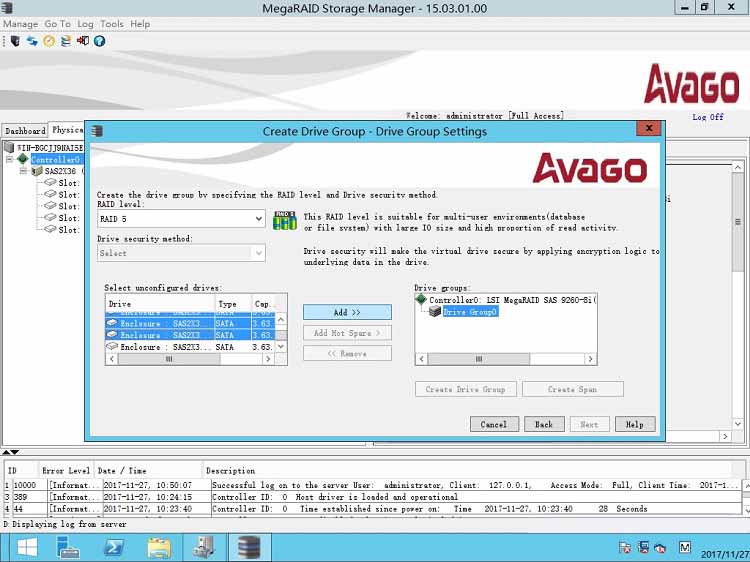Click the blue refresh arrows toolbar icon

(32, 41)
